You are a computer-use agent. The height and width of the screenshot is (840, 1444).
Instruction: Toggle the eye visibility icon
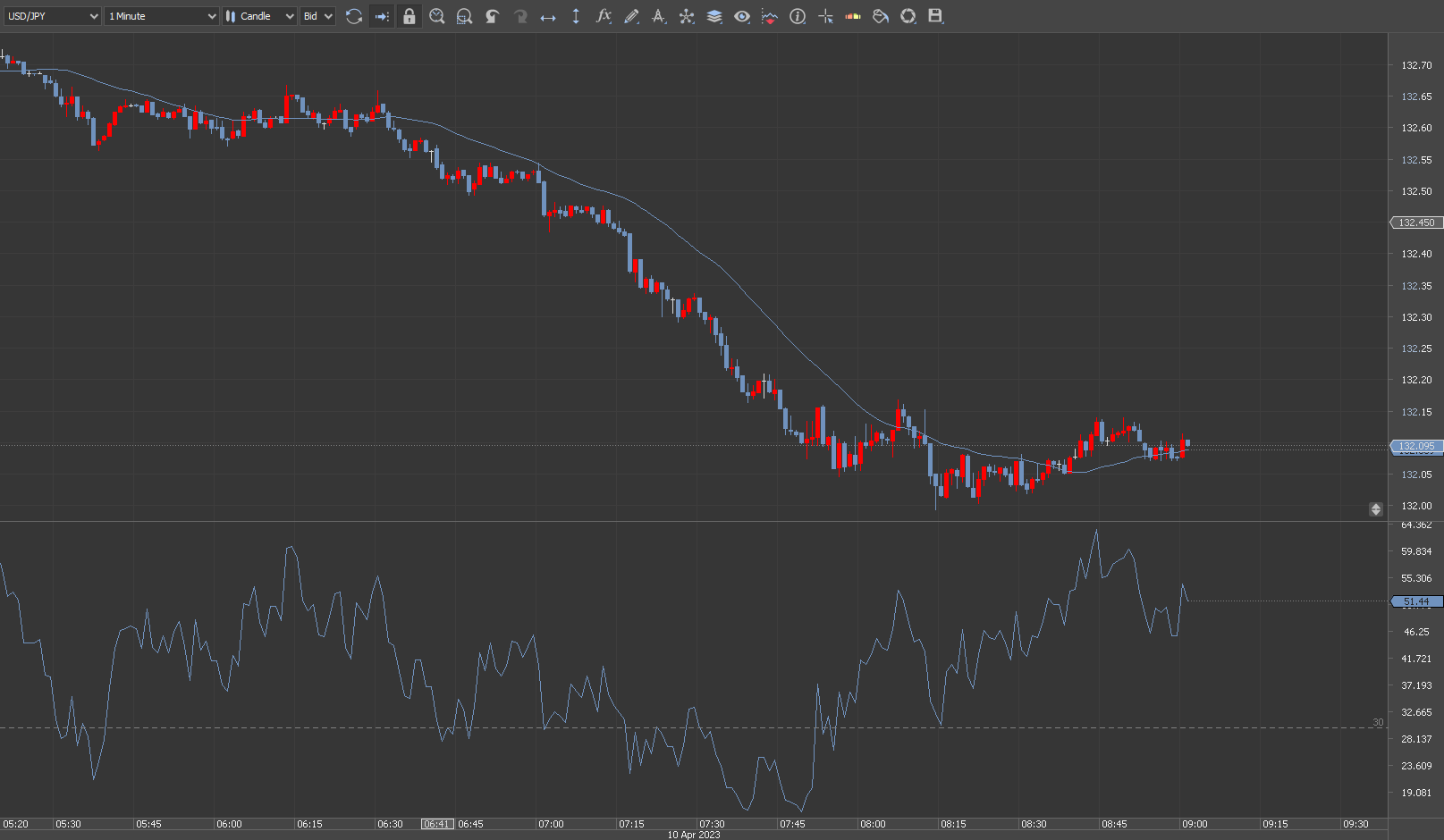[x=742, y=16]
